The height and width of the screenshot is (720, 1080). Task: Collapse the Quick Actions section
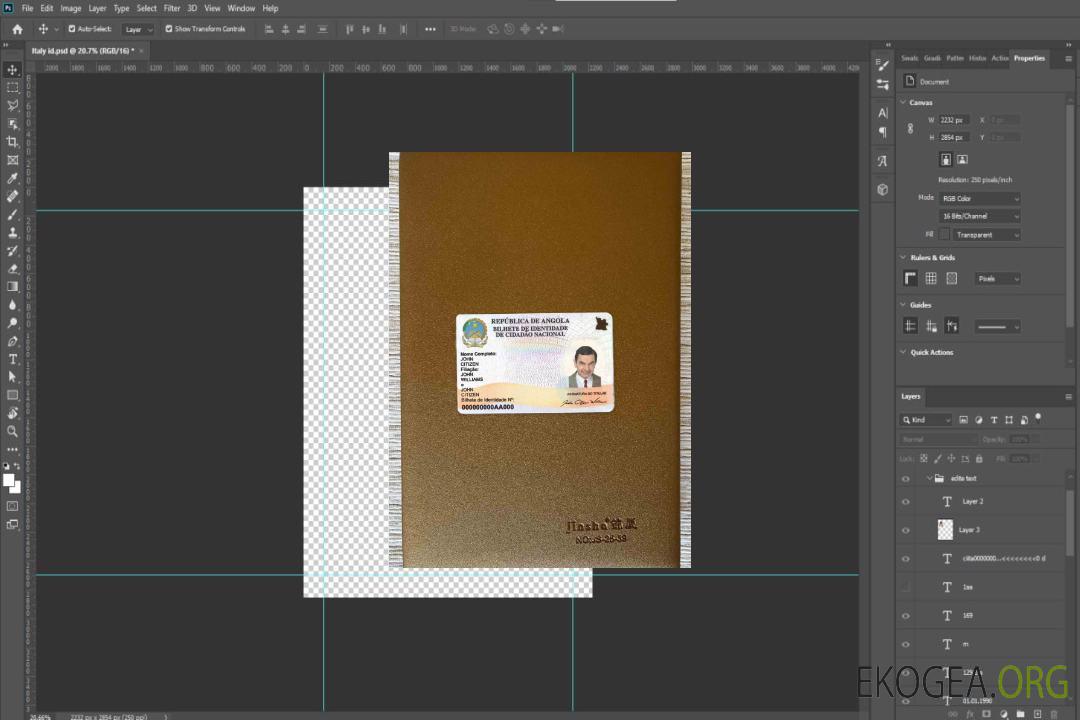click(904, 352)
